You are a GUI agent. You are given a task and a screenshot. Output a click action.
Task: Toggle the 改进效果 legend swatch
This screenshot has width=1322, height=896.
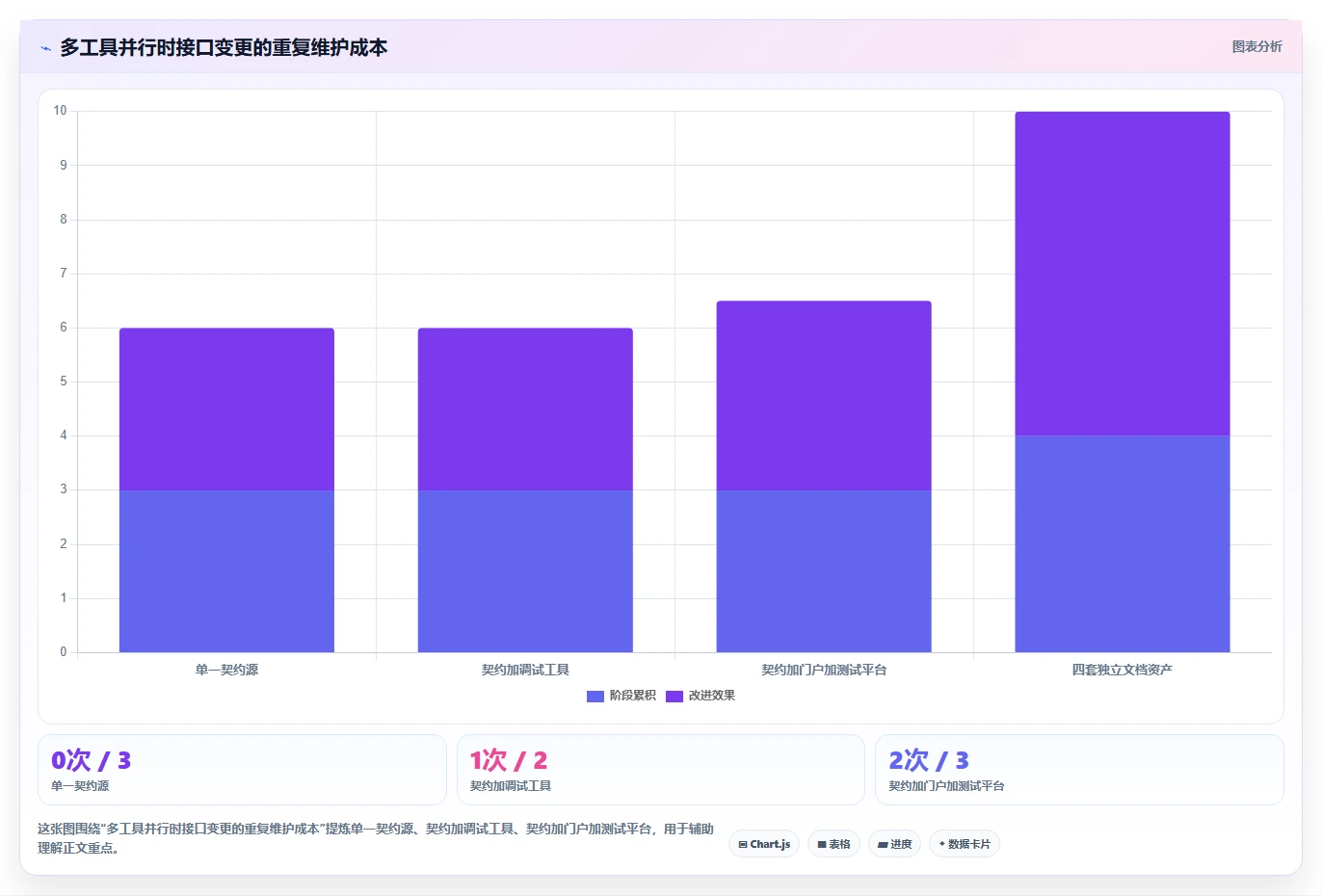(674, 697)
